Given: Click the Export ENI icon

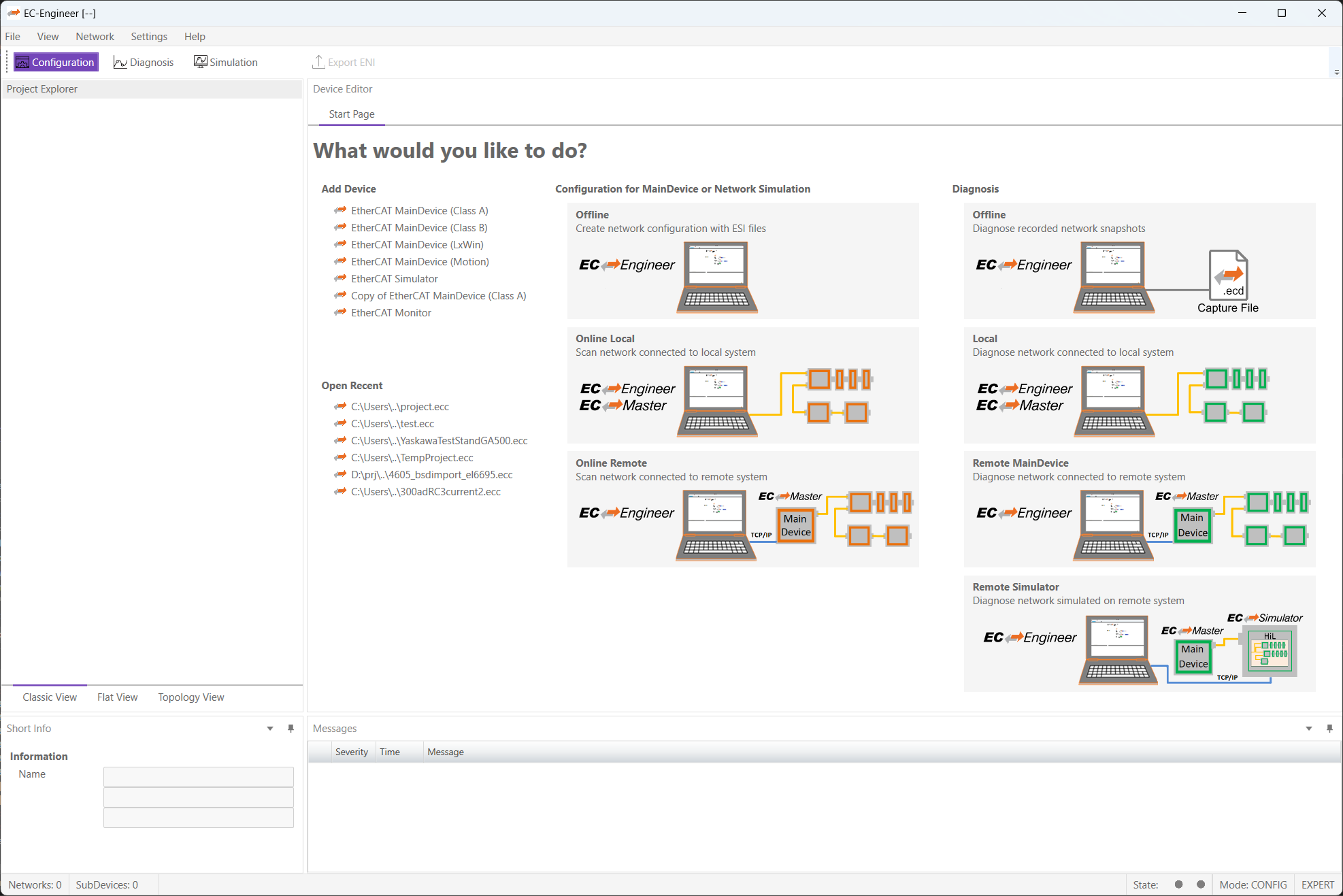Looking at the screenshot, I should point(318,62).
